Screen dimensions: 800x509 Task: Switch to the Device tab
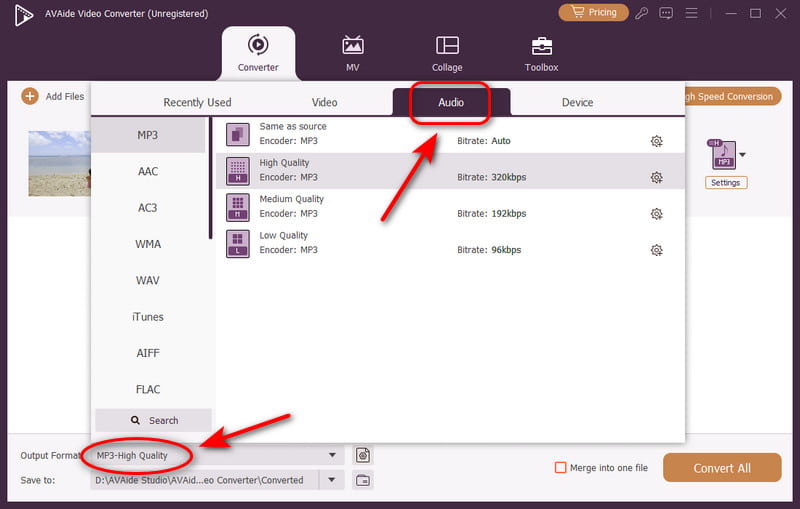tap(577, 102)
